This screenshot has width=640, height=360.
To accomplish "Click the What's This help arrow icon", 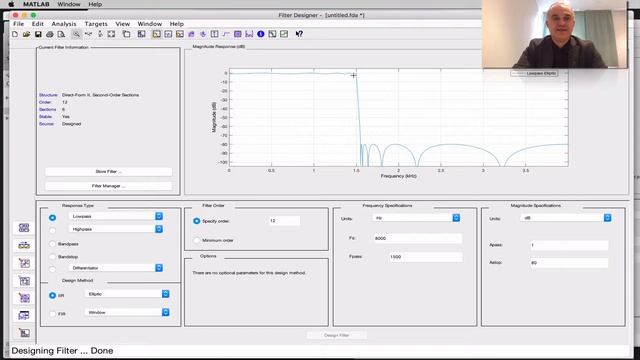I will pyautogui.click(x=299, y=34).
